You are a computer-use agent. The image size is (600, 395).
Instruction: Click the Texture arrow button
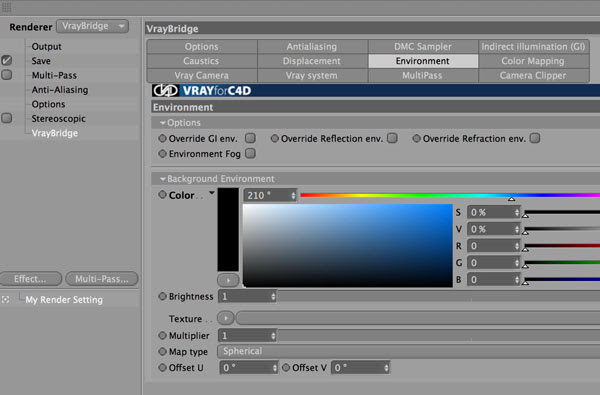225,318
